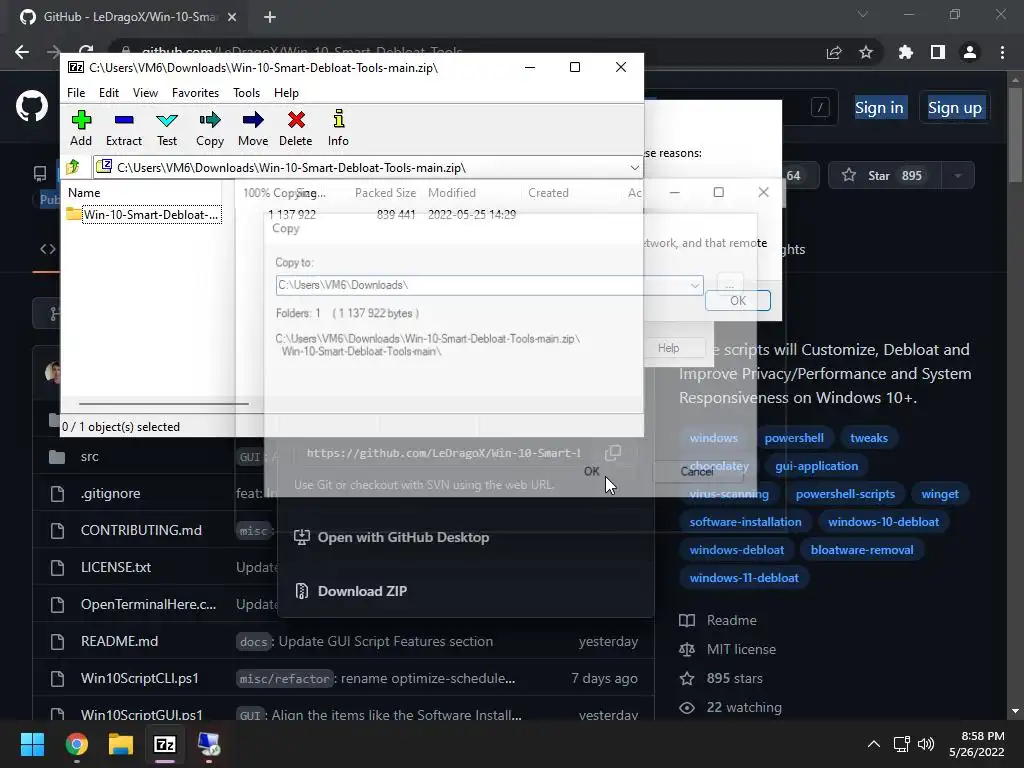Click the Copy toolbar icon in 7-Zip
1024x768 pixels.
(x=210, y=128)
